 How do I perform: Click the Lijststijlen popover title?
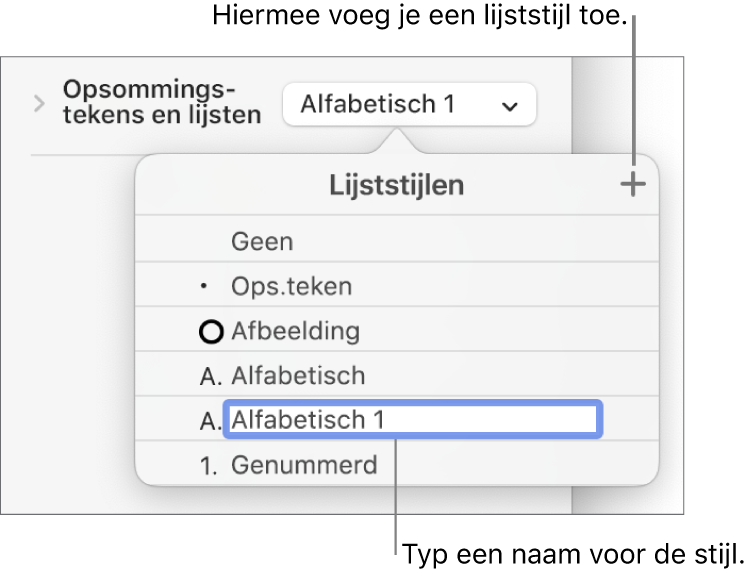pos(397,185)
